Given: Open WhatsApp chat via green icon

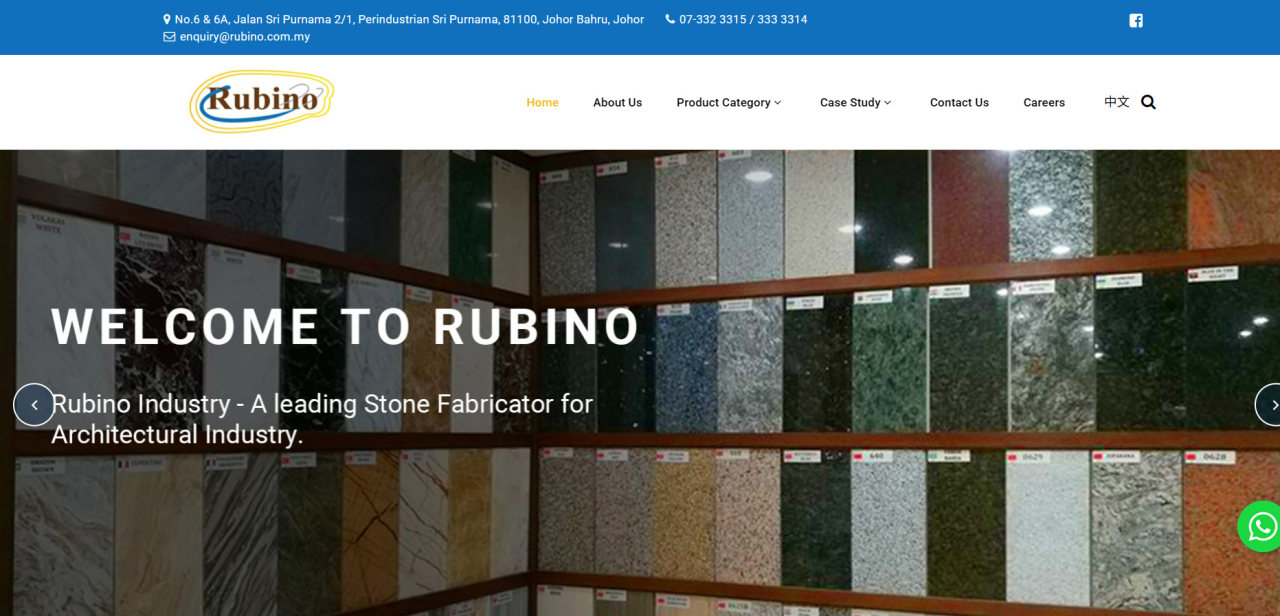Looking at the screenshot, I should click(x=1259, y=526).
